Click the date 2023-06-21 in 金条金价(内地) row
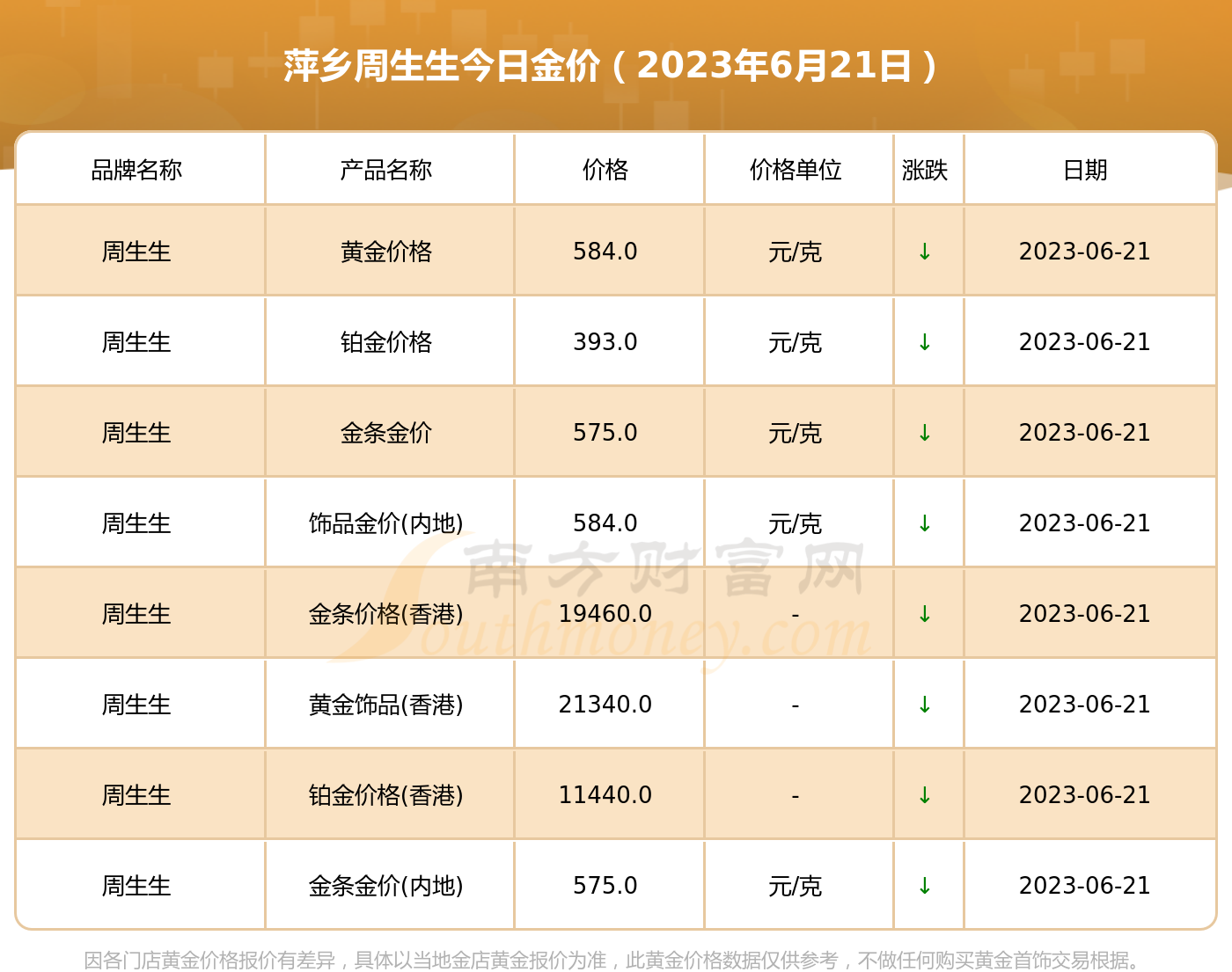This screenshot has height=972, width=1232. (x=1085, y=886)
